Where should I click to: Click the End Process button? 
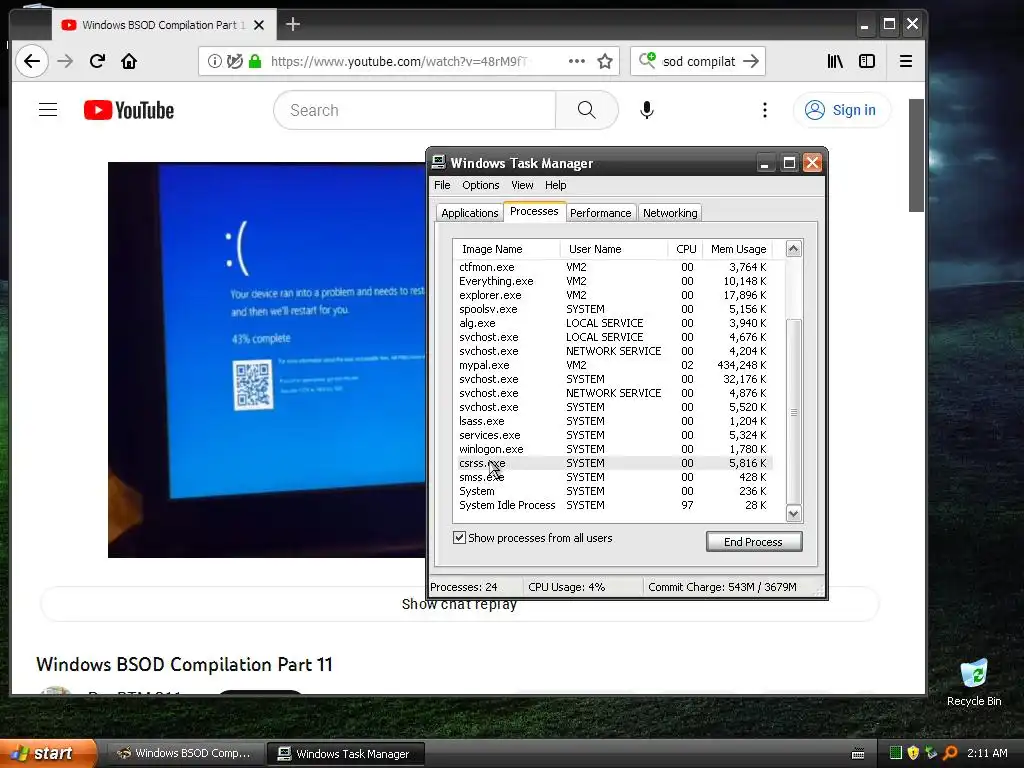(754, 541)
